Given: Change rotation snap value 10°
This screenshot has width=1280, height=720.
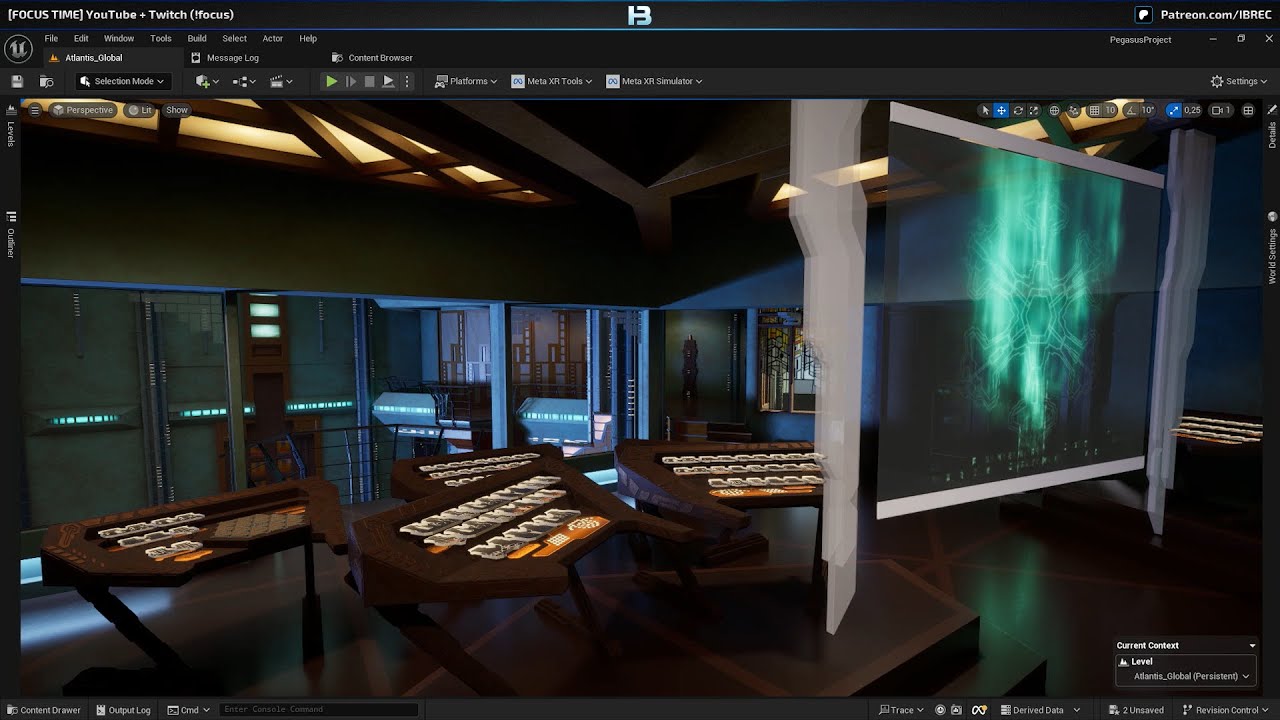Looking at the screenshot, I should pos(1148,110).
